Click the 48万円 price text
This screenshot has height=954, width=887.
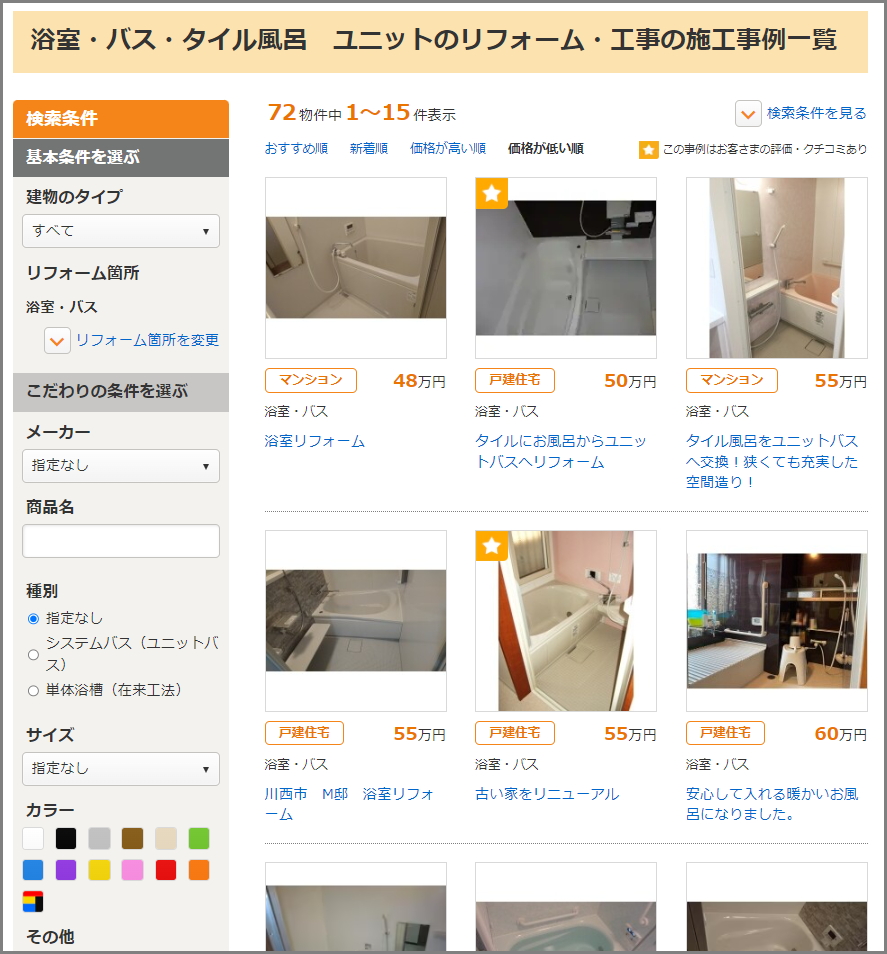click(420, 381)
